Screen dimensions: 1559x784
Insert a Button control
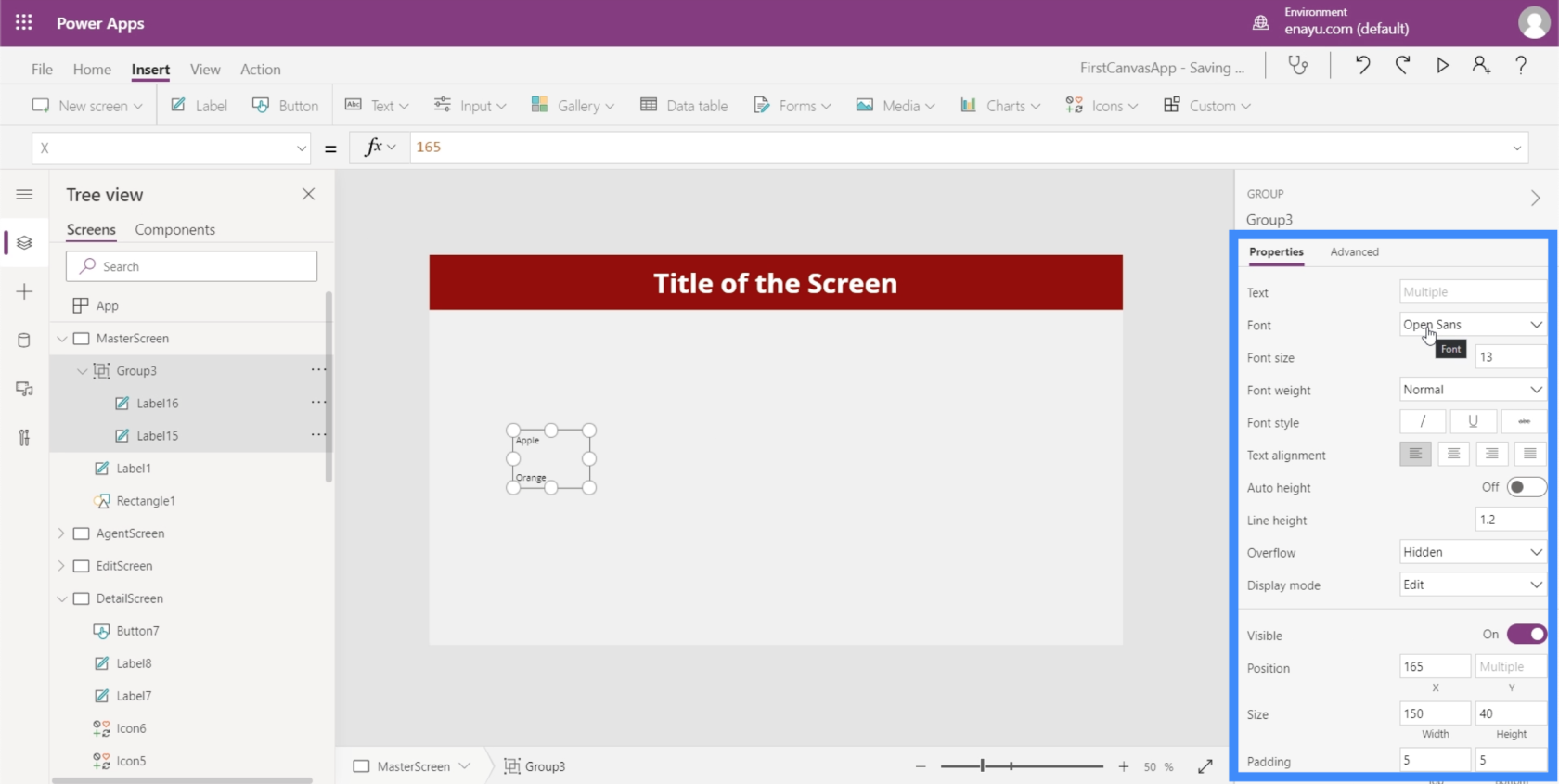[x=285, y=105]
